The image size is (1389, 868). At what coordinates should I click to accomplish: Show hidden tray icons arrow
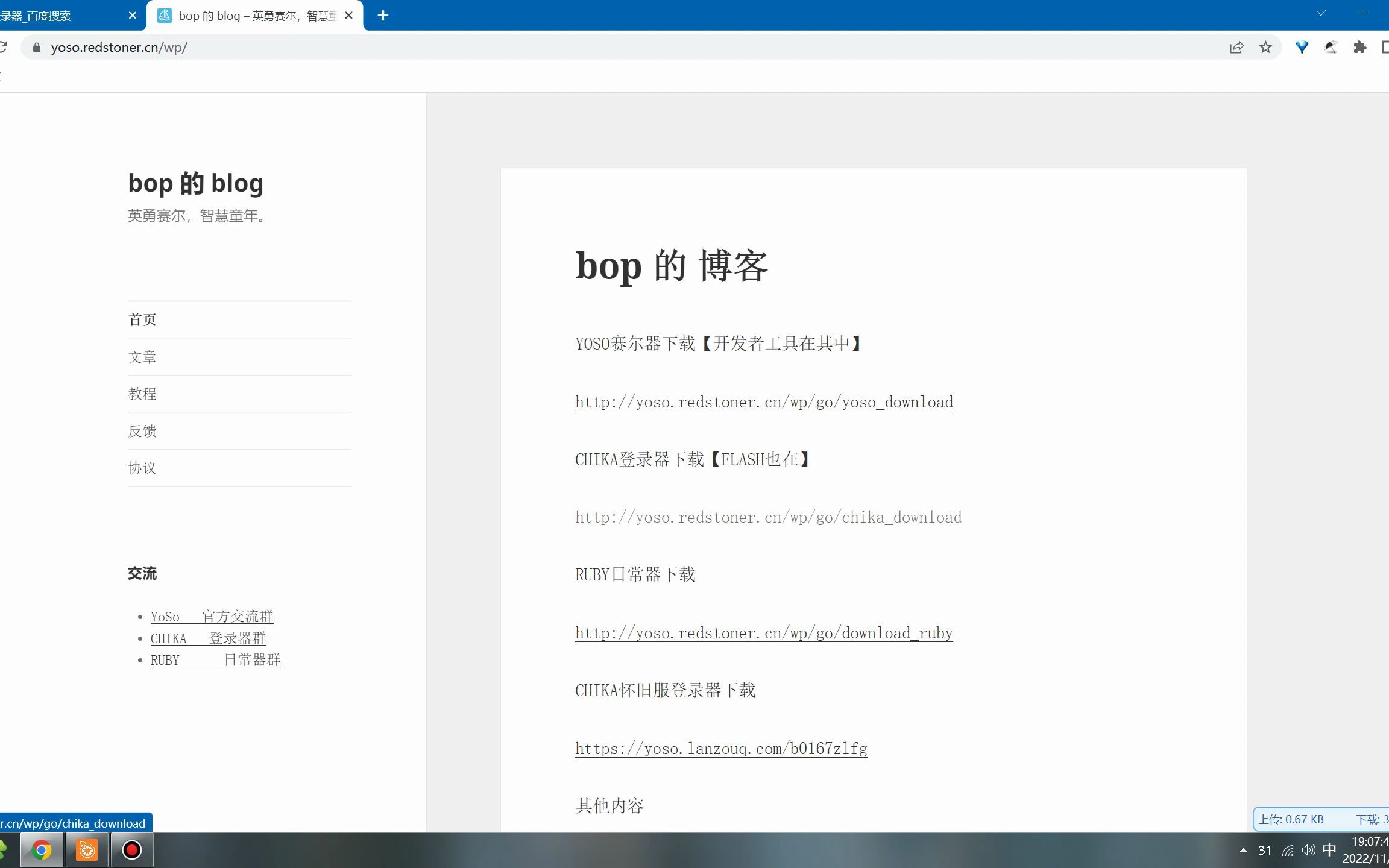pos(1243,851)
